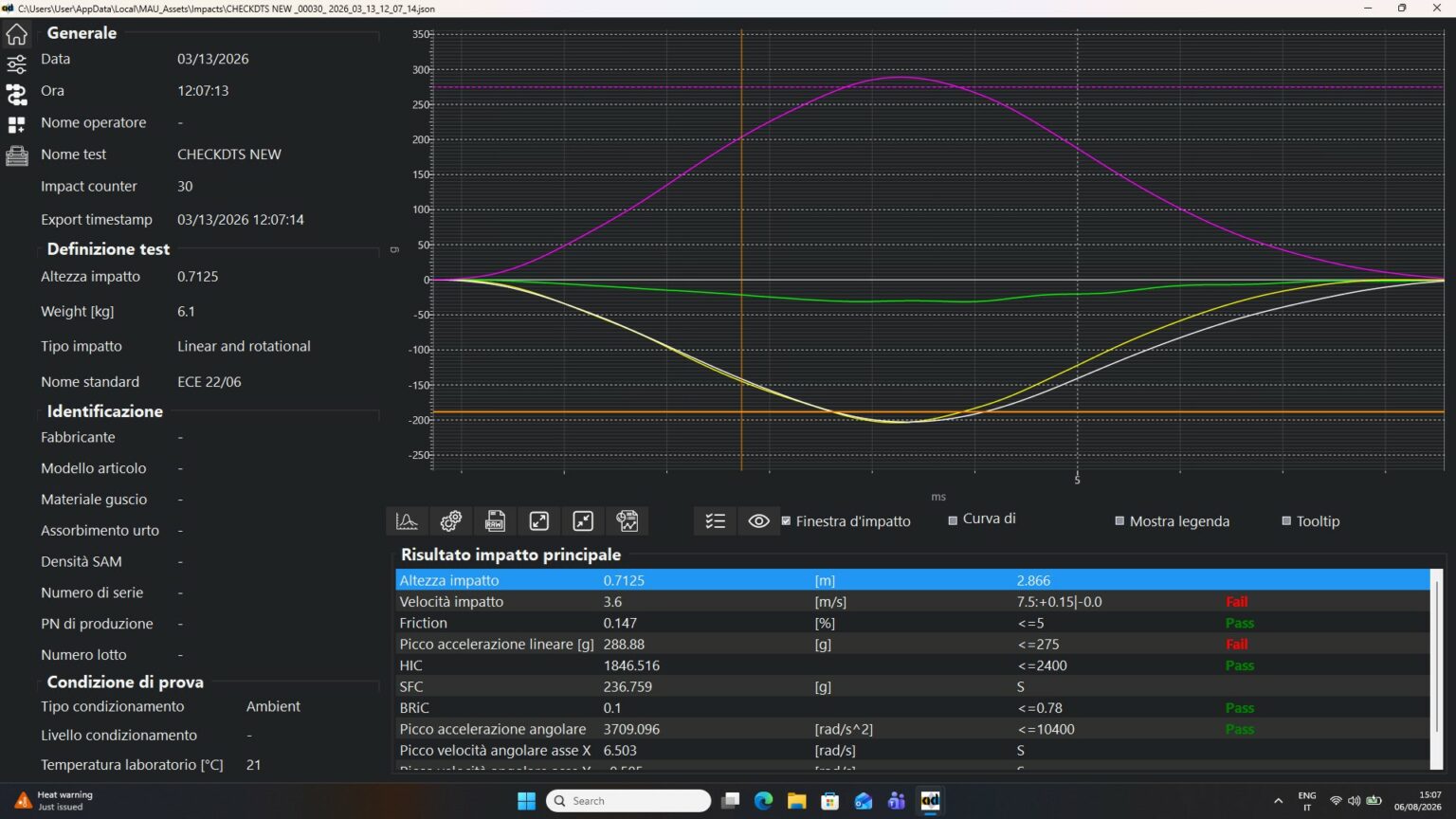Viewport: 1456px width, 819px height.
Task: Click the Ora value 12:07:13
Action: [203, 91]
